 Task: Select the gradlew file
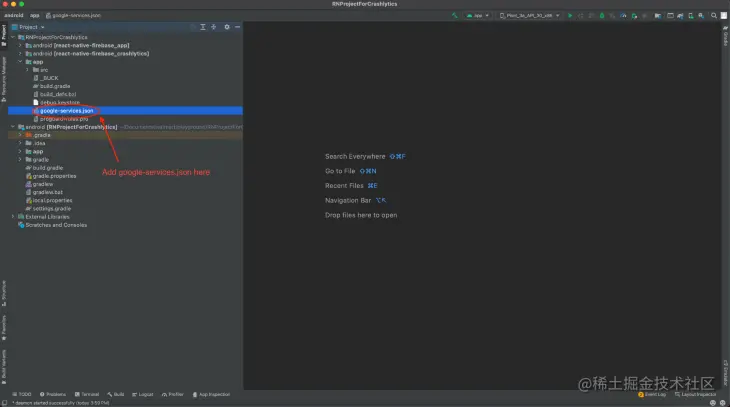coord(39,184)
